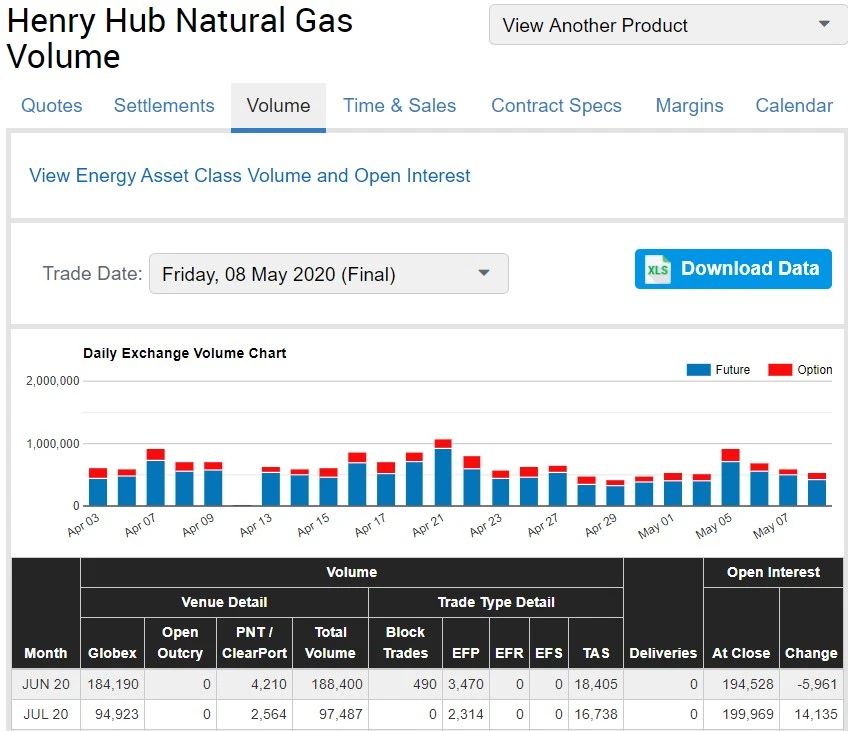Click the Apr 21 bar in chart
The image size is (848, 731).
(x=443, y=476)
